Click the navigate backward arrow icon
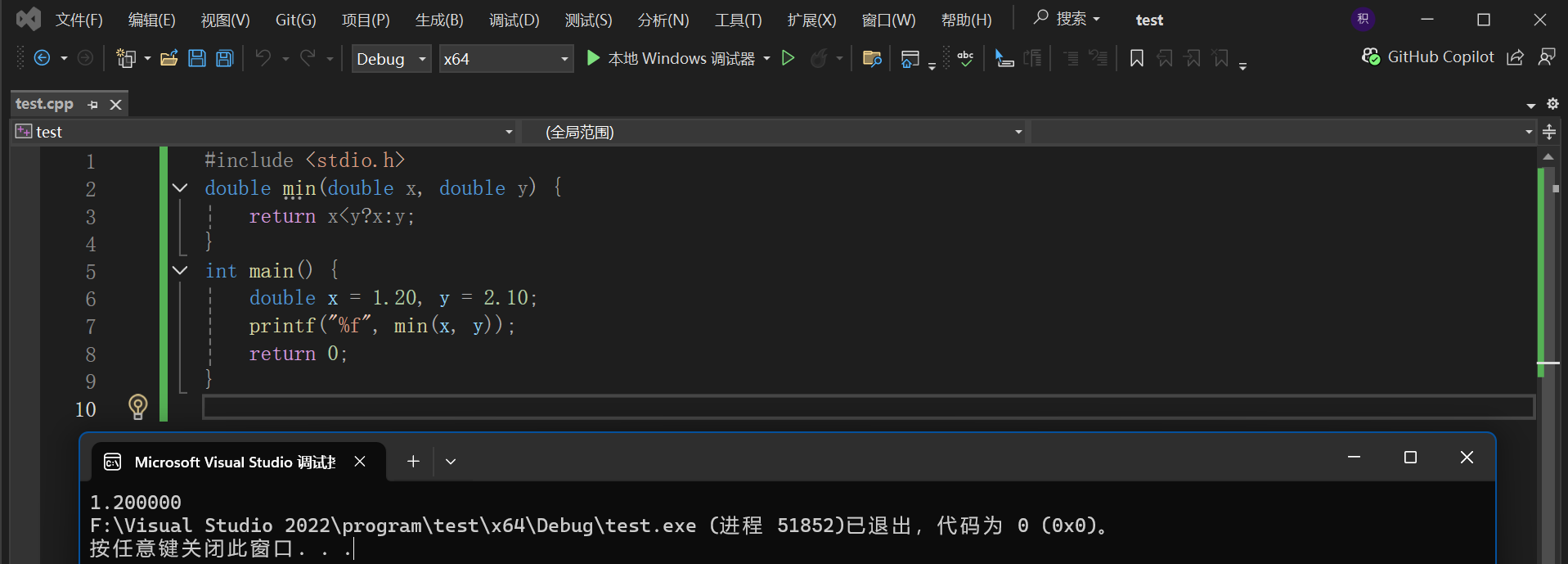This screenshot has height=564, width=1568. [42, 58]
